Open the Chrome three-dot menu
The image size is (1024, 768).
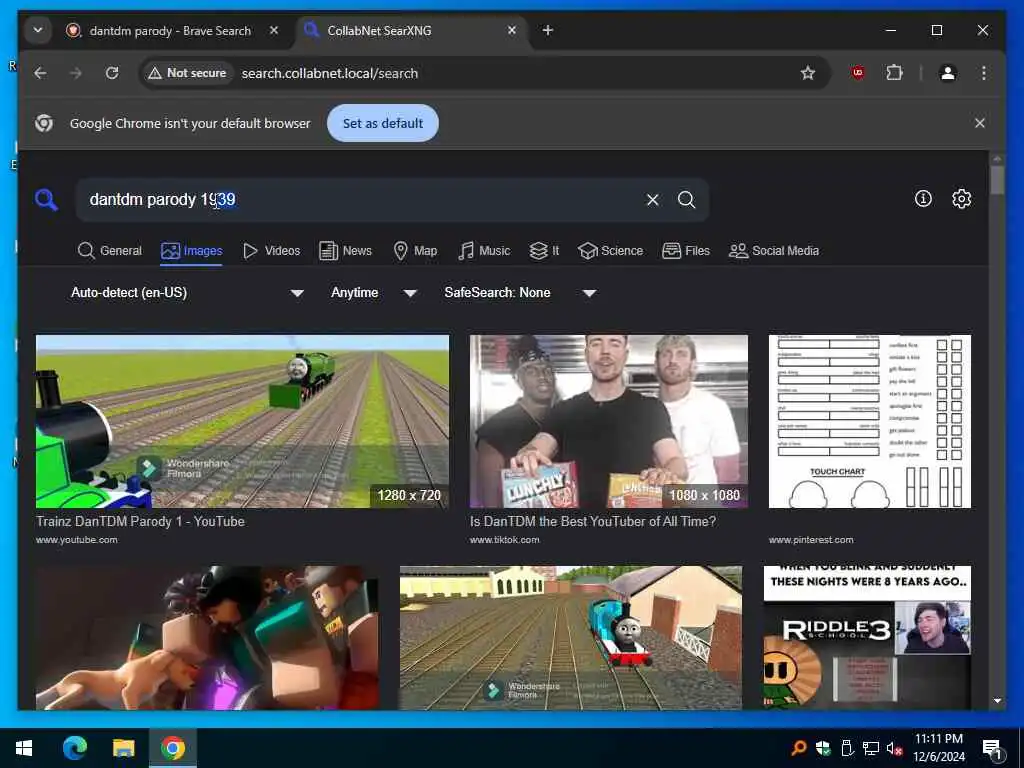click(984, 73)
